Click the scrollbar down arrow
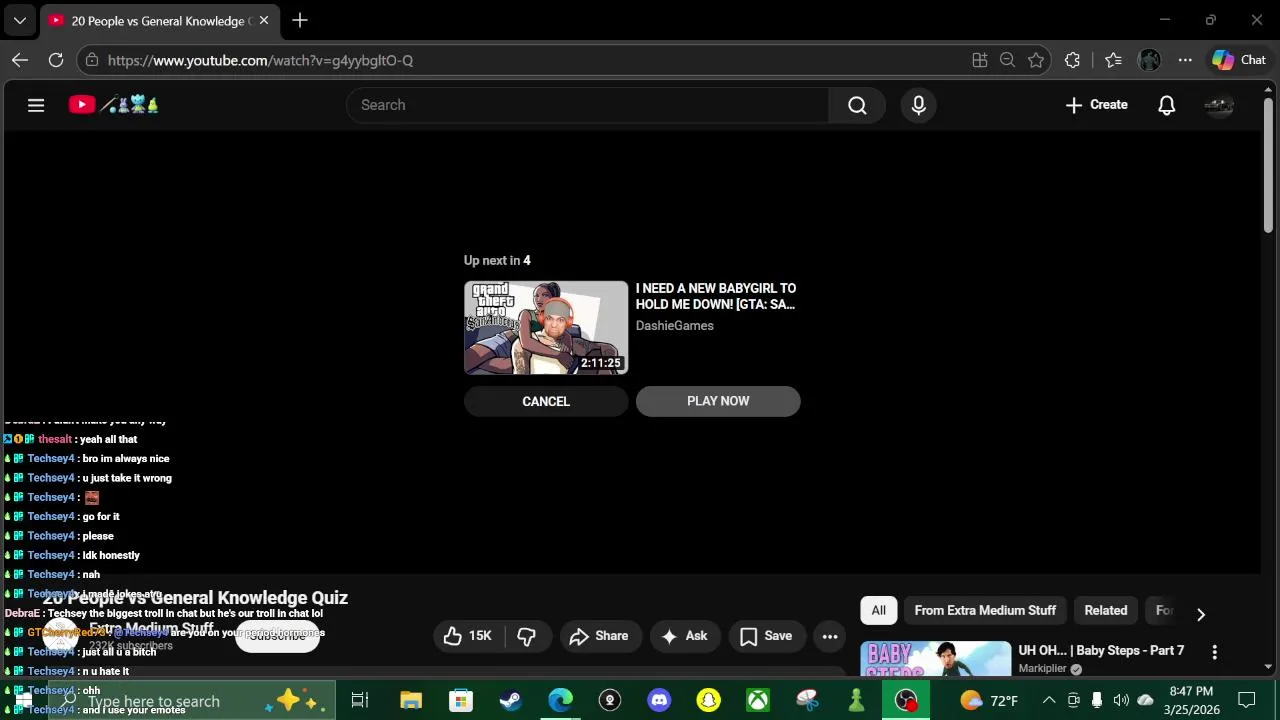This screenshot has width=1280, height=720. (x=1268, y=667)
